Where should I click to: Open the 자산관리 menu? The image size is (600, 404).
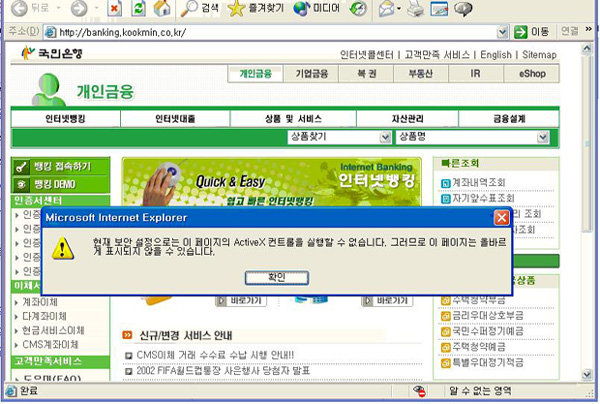tap(407, 119)
